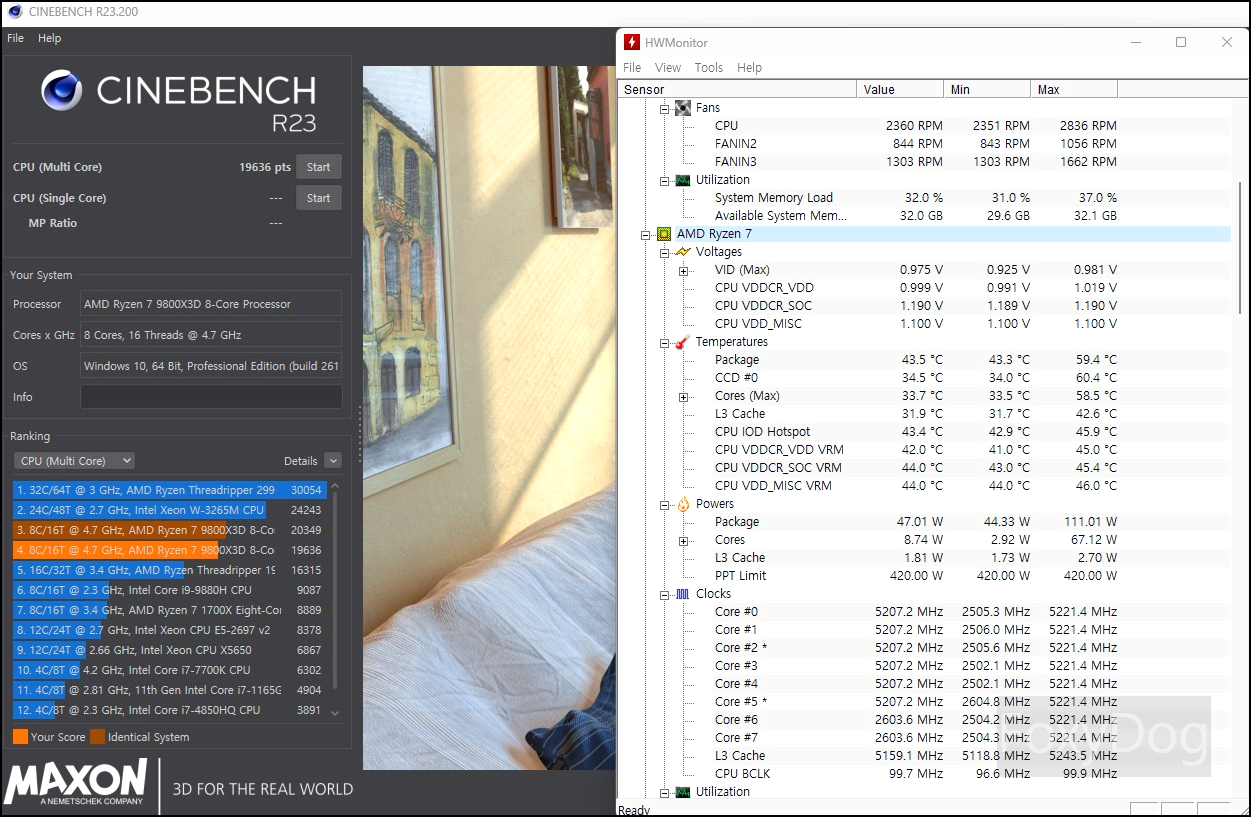Click the Your Score orange legend swatch
The width and height of the screenshot is (1251, 817).
pyautogui.click(x=20, y=737)
